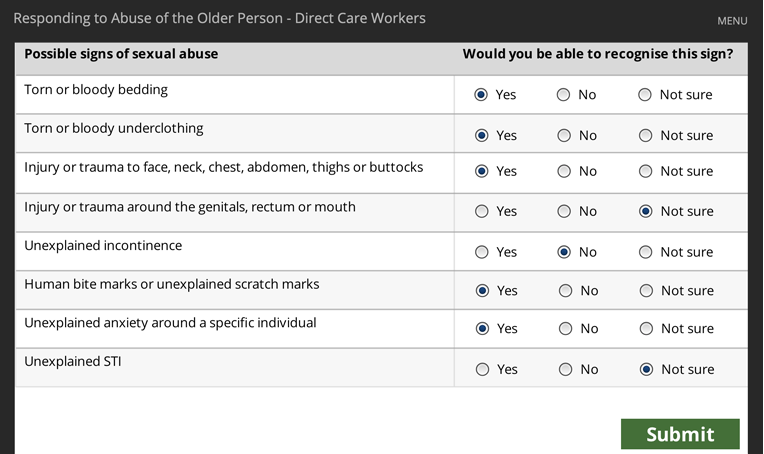Pick Not sure for Torn or bloody underclothing

pos(645,135)
